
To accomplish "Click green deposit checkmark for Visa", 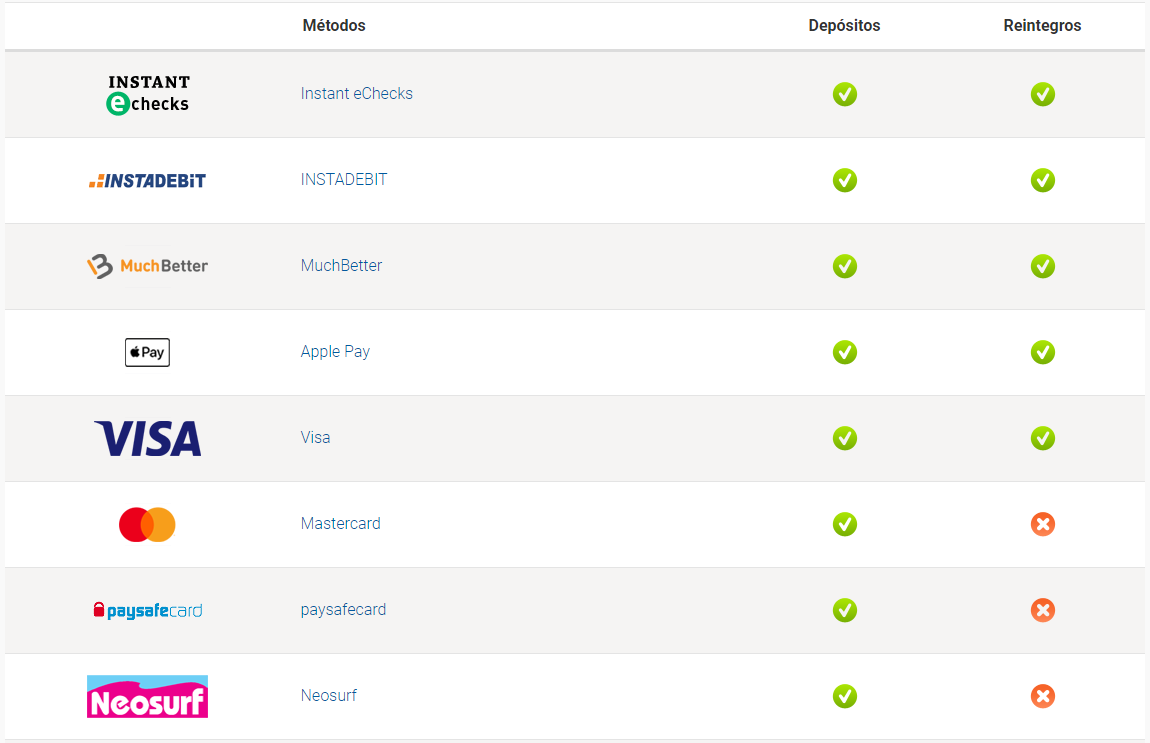I will 845,438.
